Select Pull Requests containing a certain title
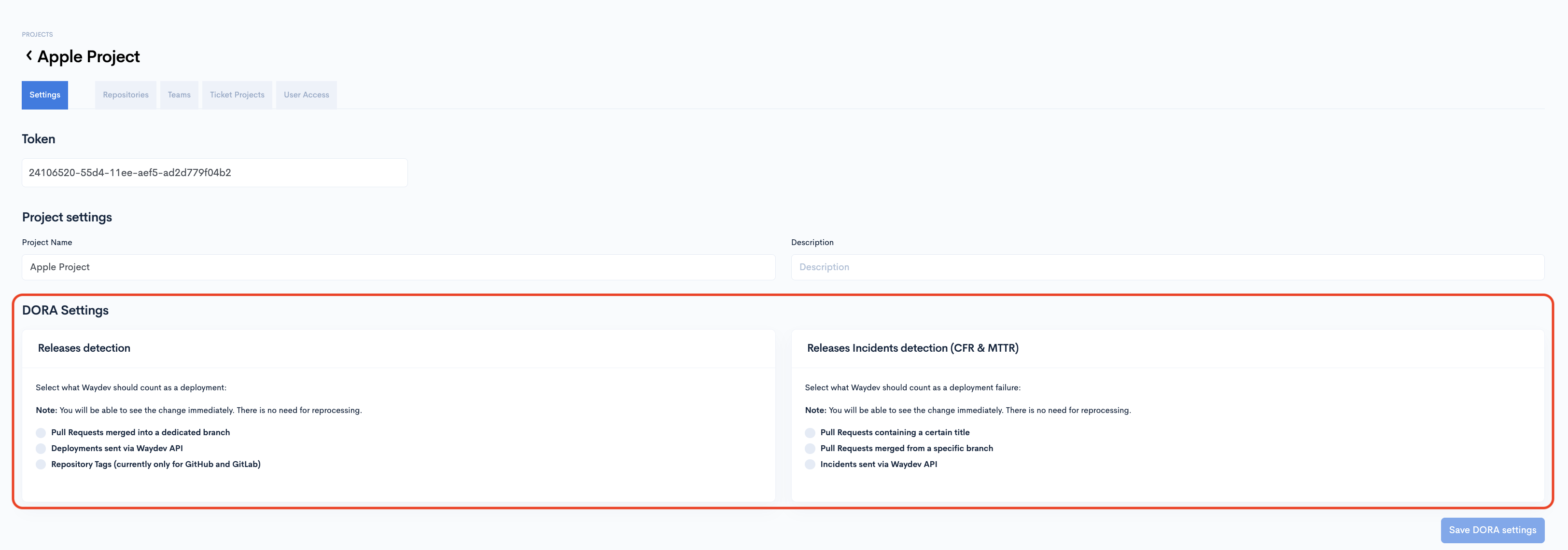The width and height of the screenshot is (1568, 550). (810, 433)
